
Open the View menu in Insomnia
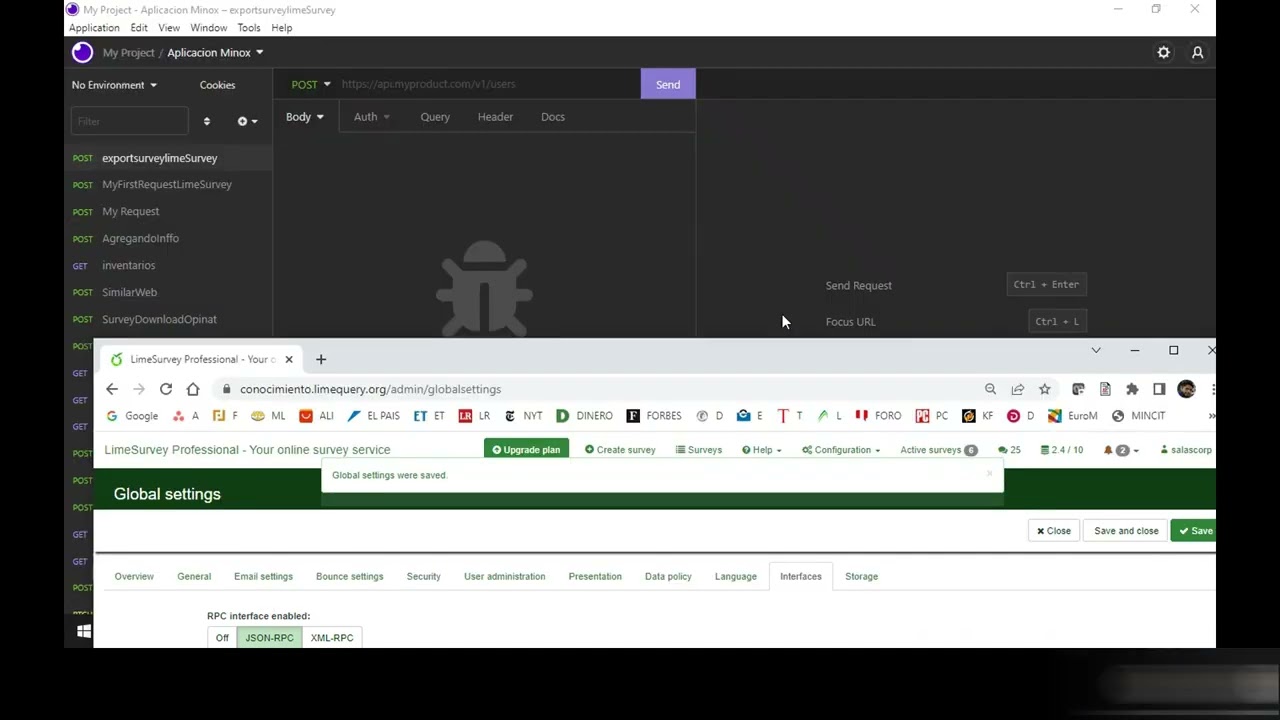[x=169, y=28]
